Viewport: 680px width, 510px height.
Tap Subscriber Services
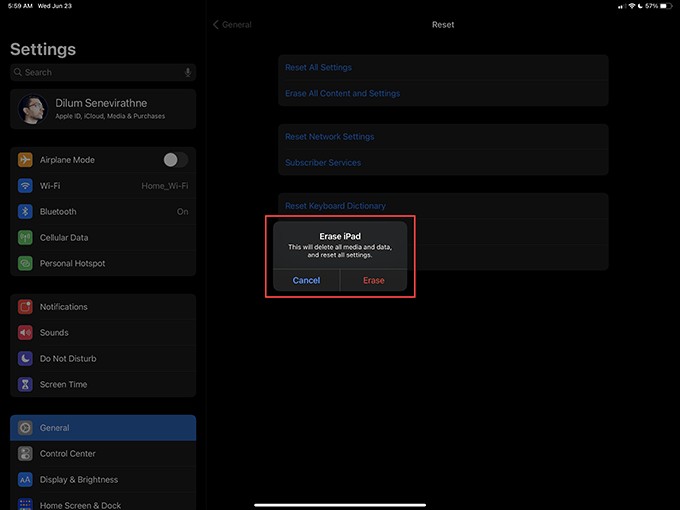[443, 163]
